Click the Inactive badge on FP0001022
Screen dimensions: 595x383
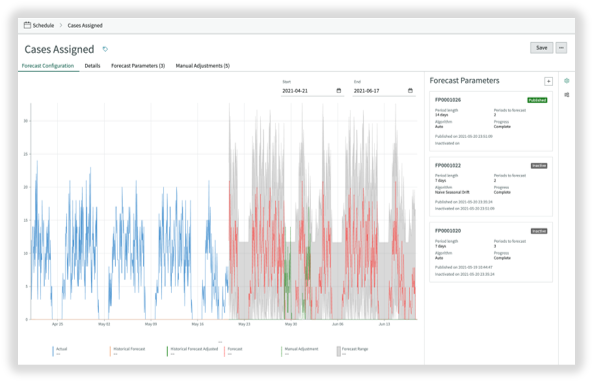click(x=539, y=165)
